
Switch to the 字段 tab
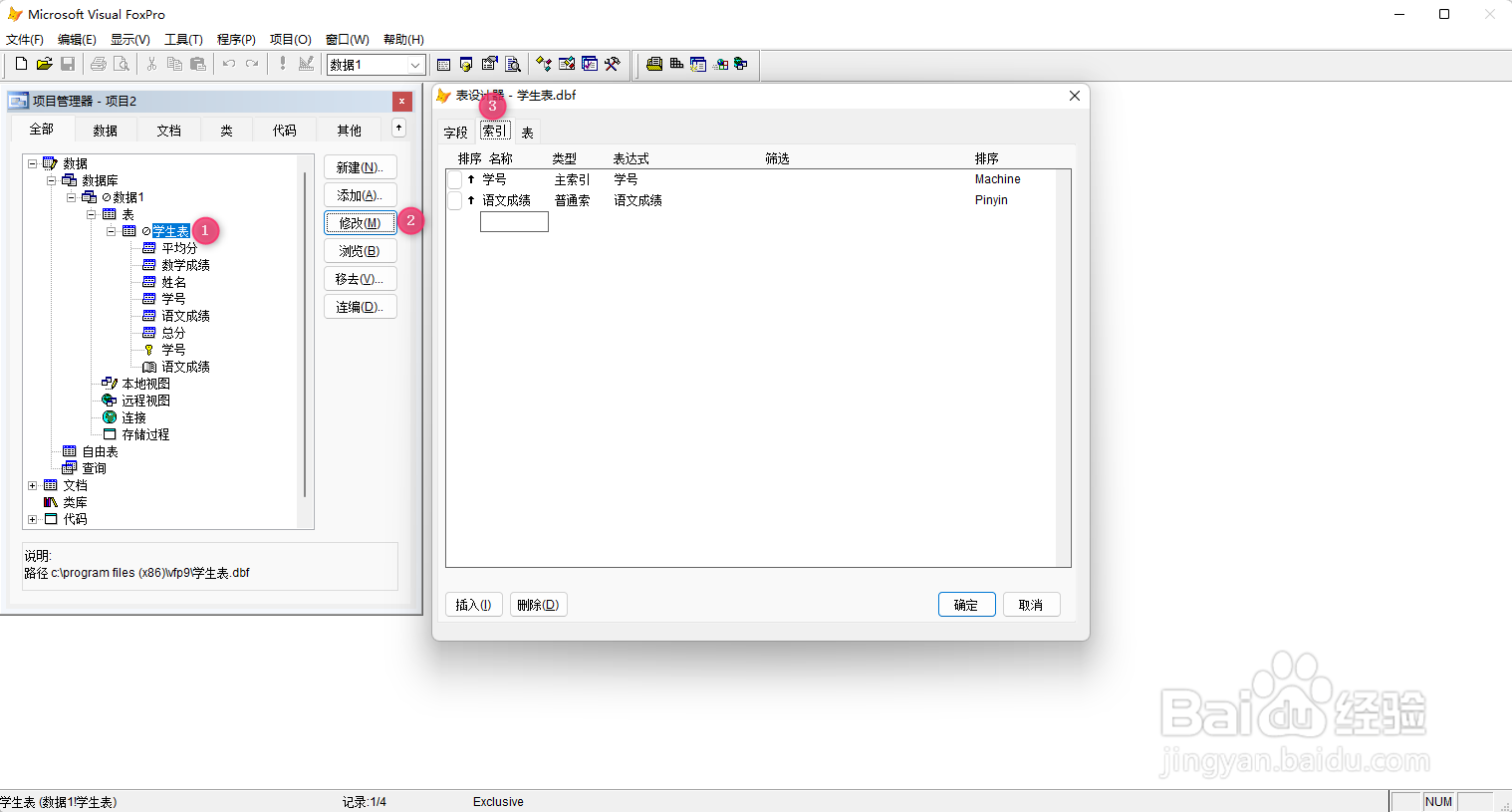pyautogui.click(x=454, y=131)
